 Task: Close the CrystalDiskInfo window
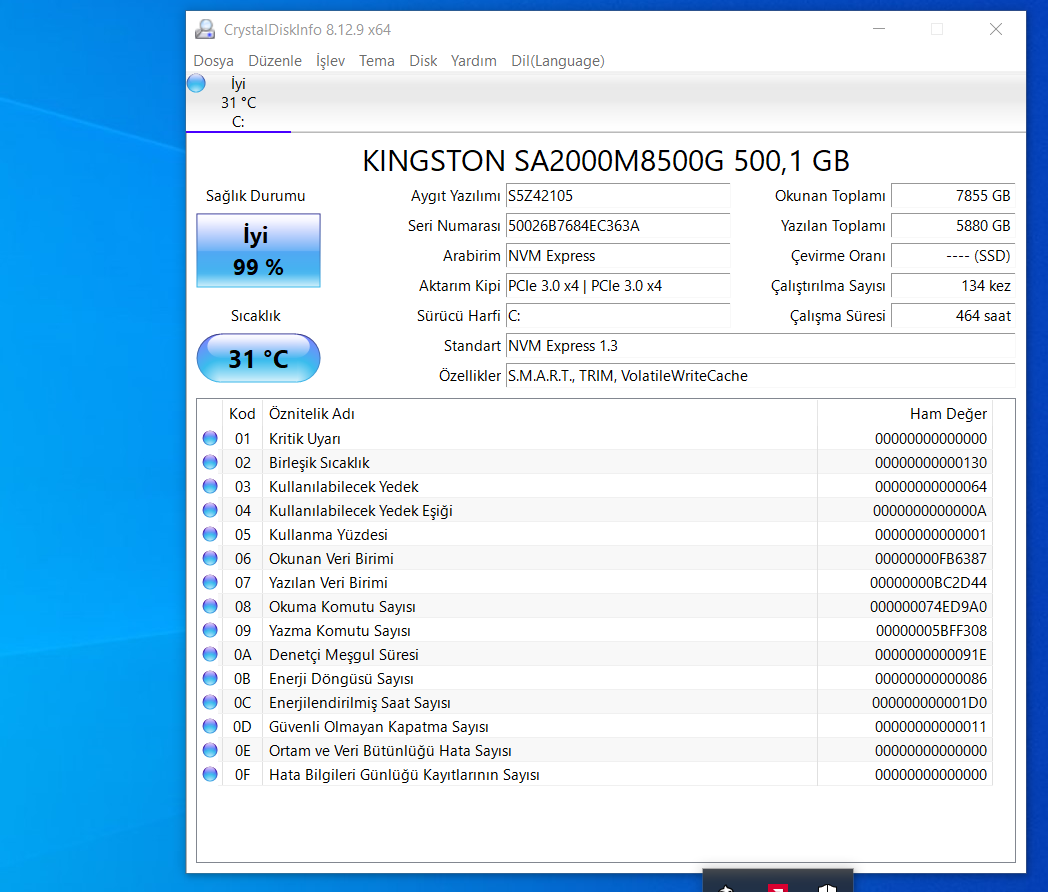[x=996, y=29]
